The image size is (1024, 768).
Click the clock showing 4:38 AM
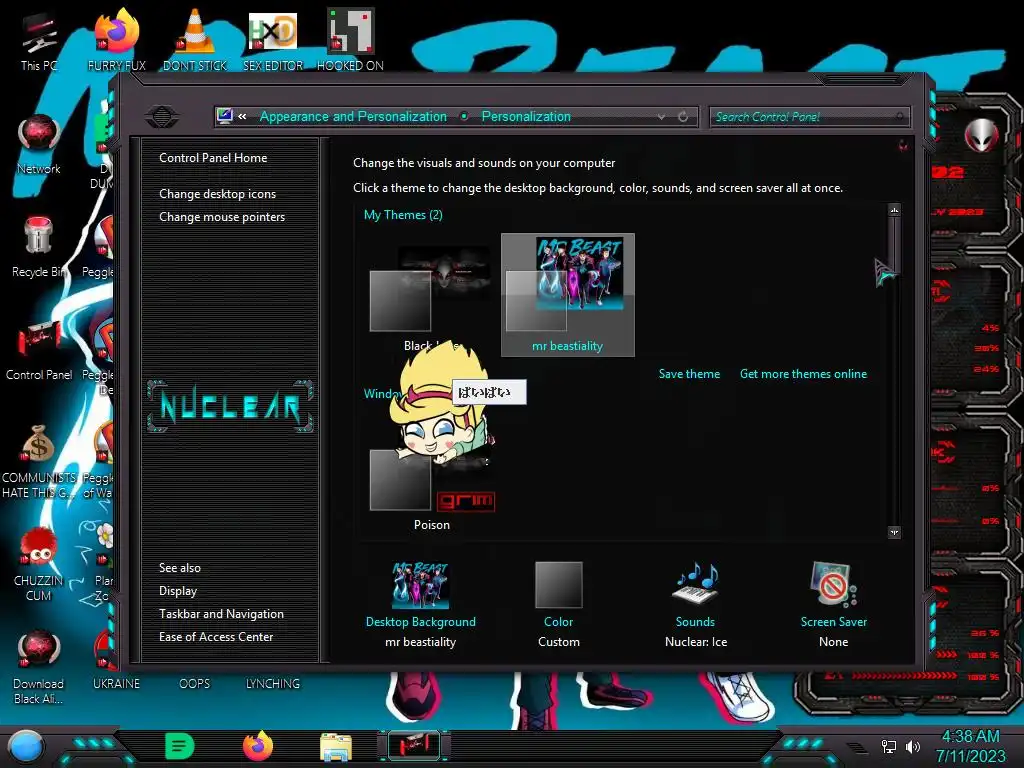[970, 736]
